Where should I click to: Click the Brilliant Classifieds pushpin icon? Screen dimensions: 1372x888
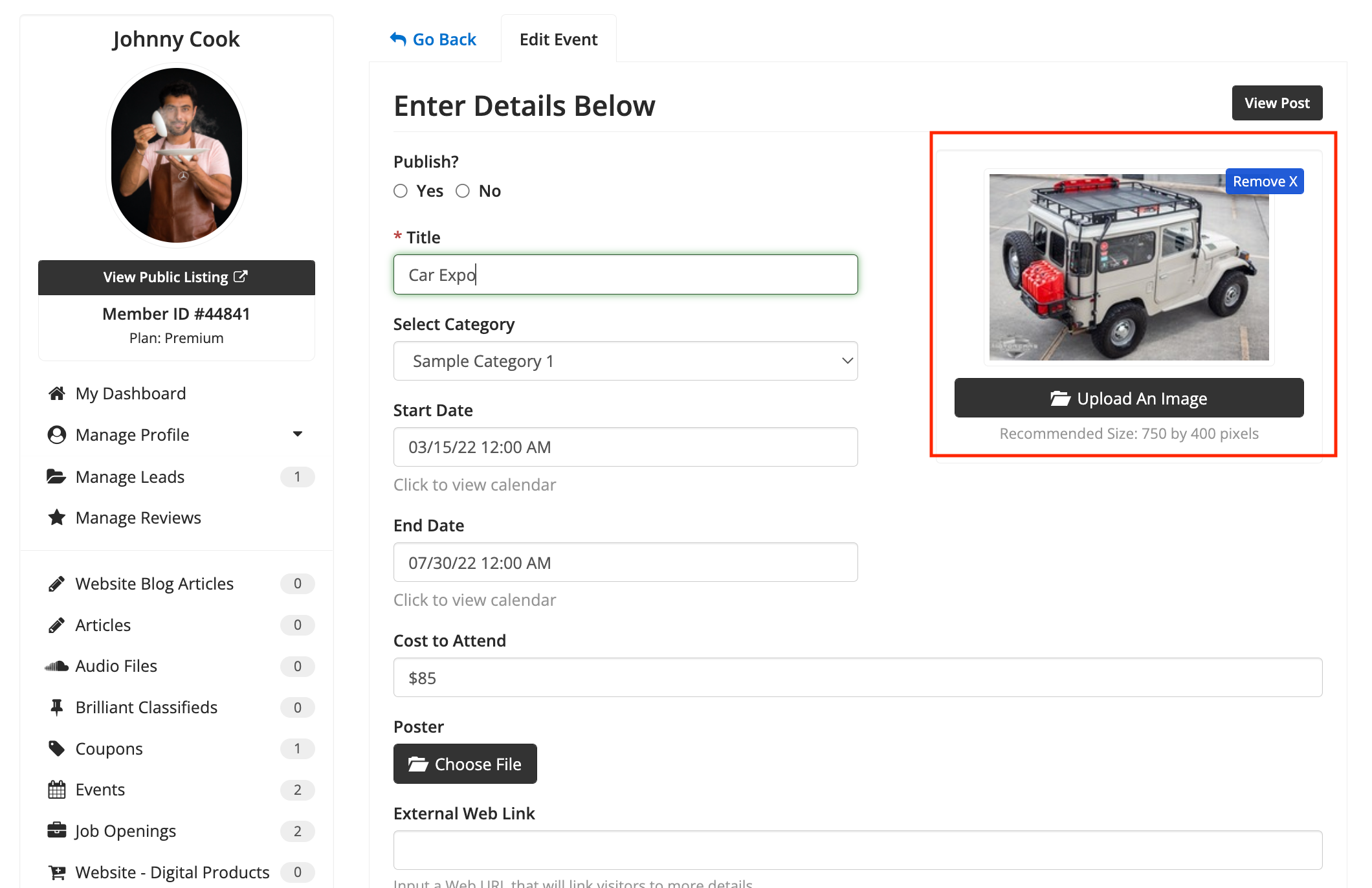tap(57, 707)
